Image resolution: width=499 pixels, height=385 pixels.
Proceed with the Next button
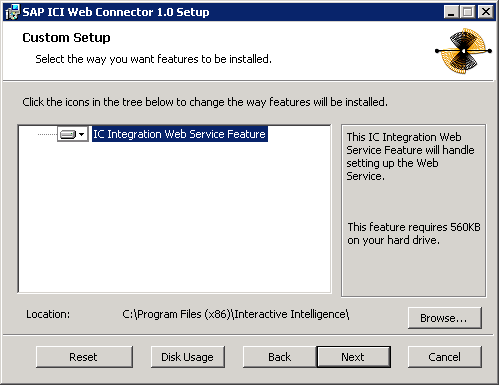point(353,357)
